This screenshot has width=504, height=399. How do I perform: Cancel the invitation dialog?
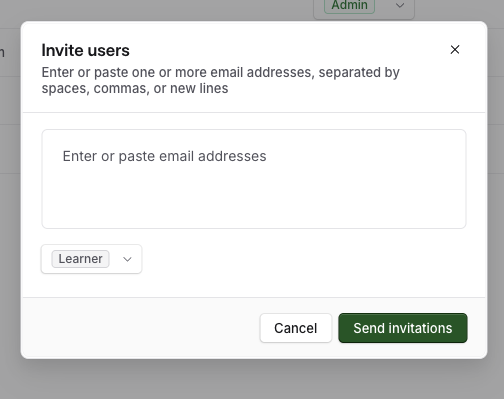click(296, 328)
